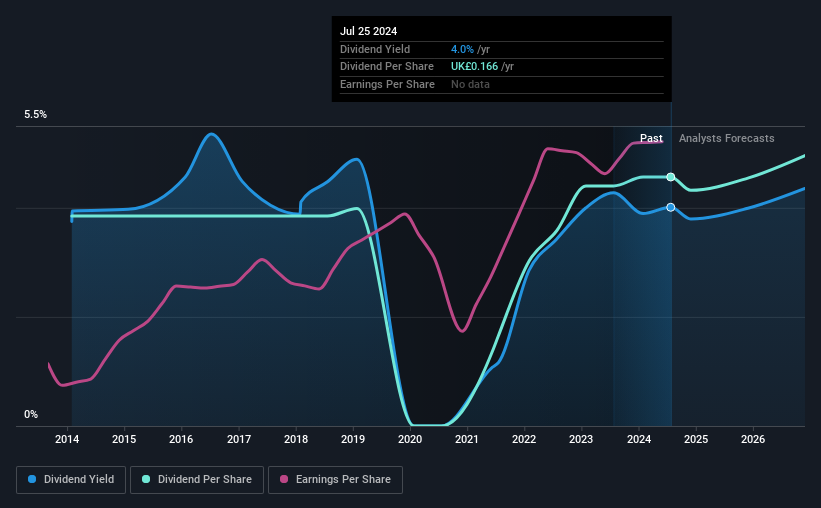Screen dimensions: 821x508
Task: Click the 2021 x-axis label
Action: (x=467, y=439)
